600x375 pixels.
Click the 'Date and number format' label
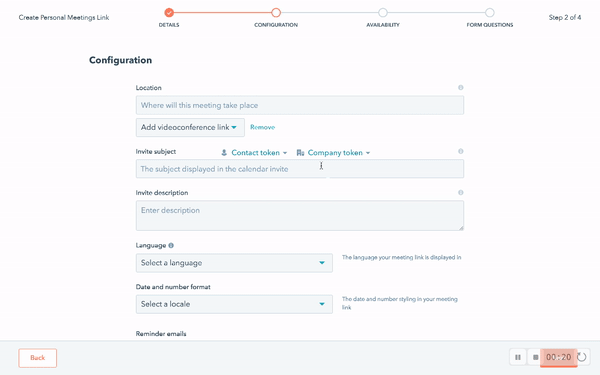(173, 287)
